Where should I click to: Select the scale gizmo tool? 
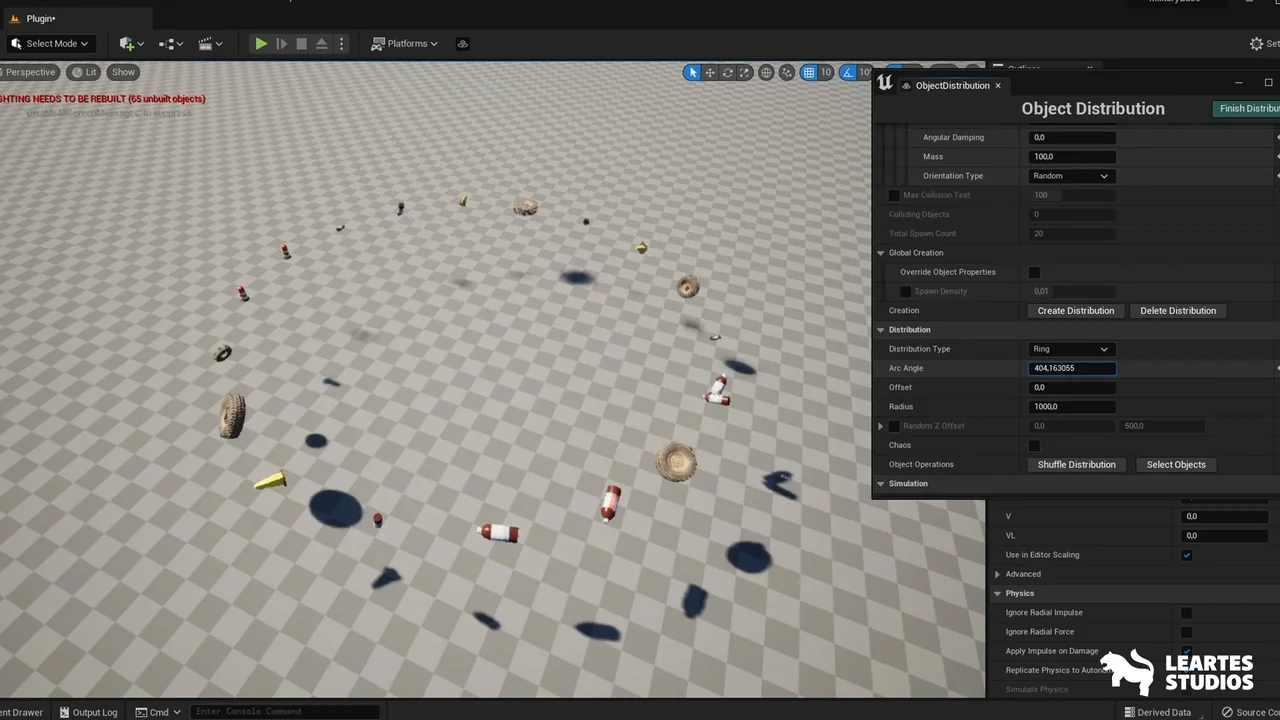[x=745, y=72]
